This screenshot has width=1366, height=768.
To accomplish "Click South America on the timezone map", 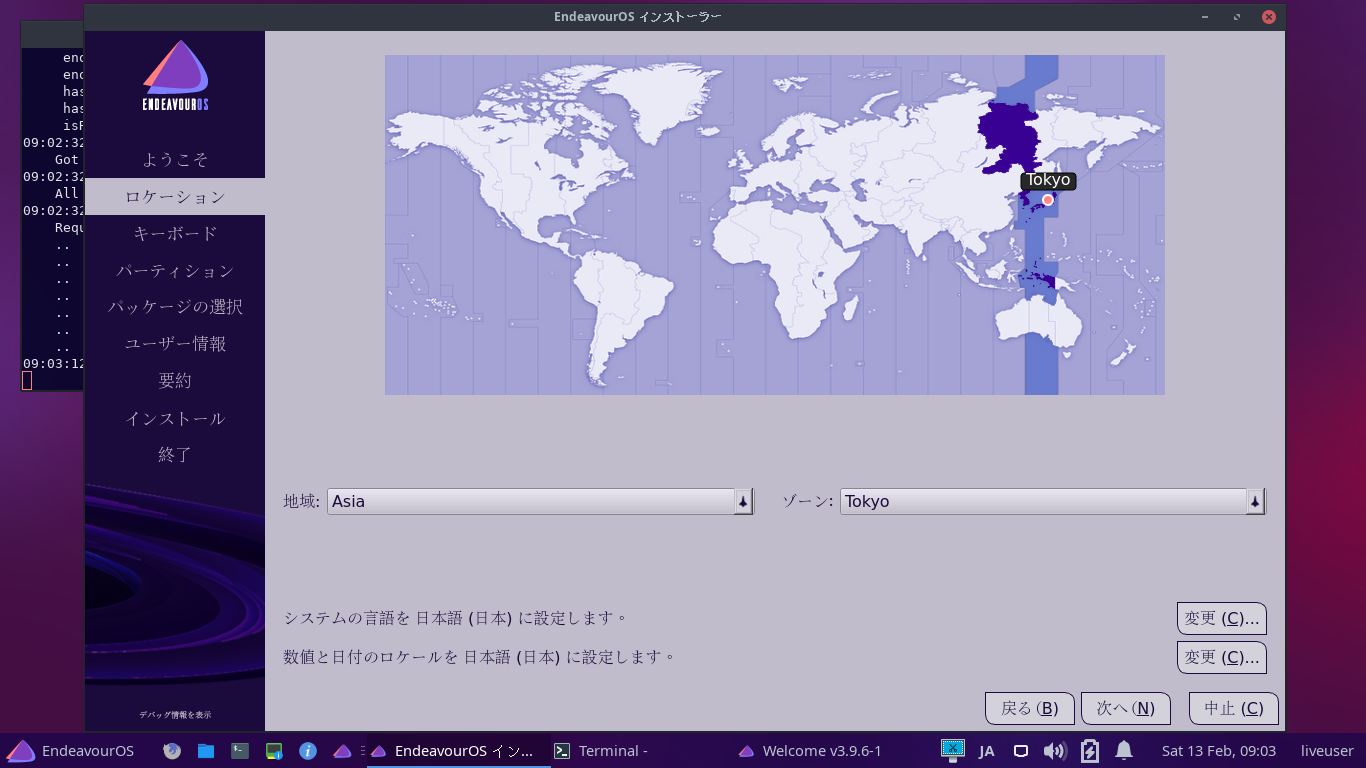I will point(622,310).
